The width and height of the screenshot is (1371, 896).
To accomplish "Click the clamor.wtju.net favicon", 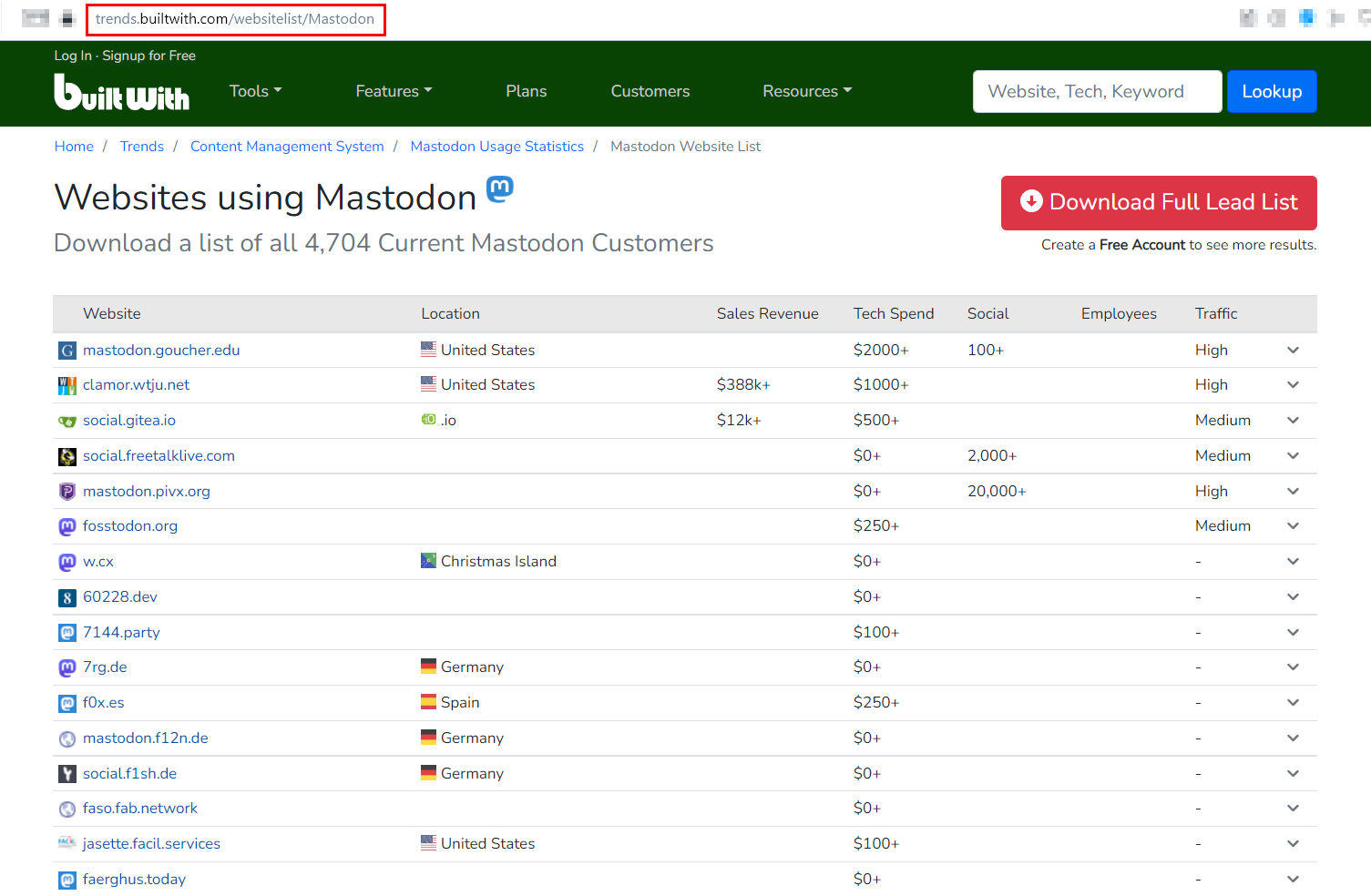I will 67,385.
